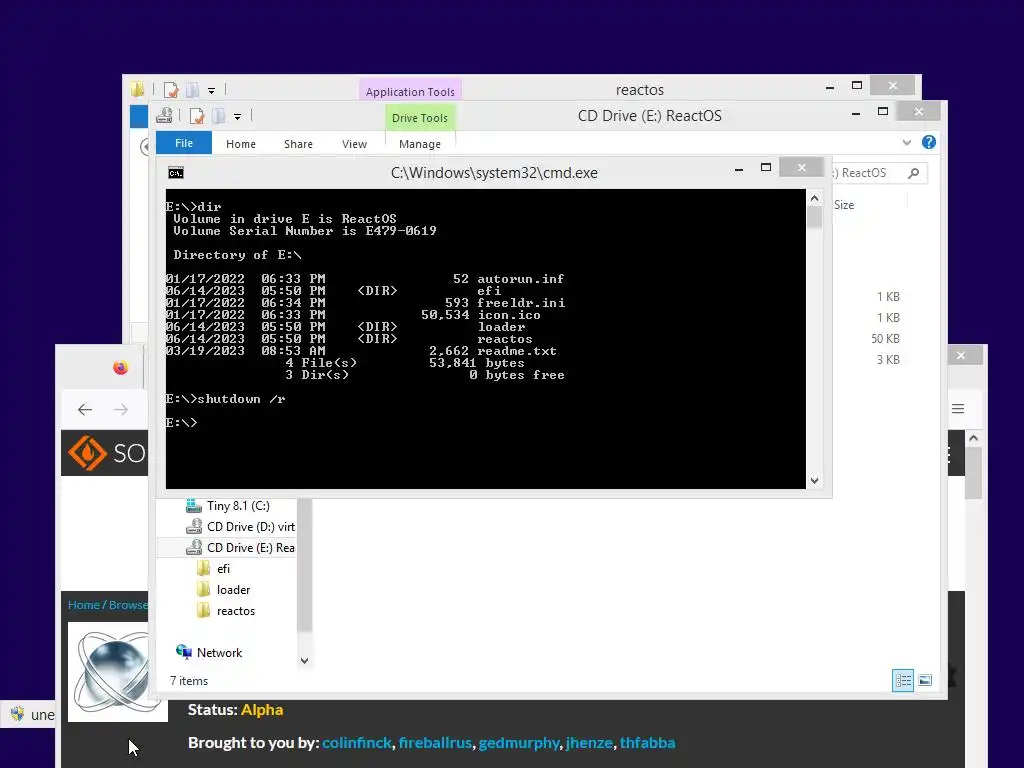Image resolution: width=1024 pixels, height=768 pixels.
Task: Click the Size column header
Action: (x=844, y=204)
